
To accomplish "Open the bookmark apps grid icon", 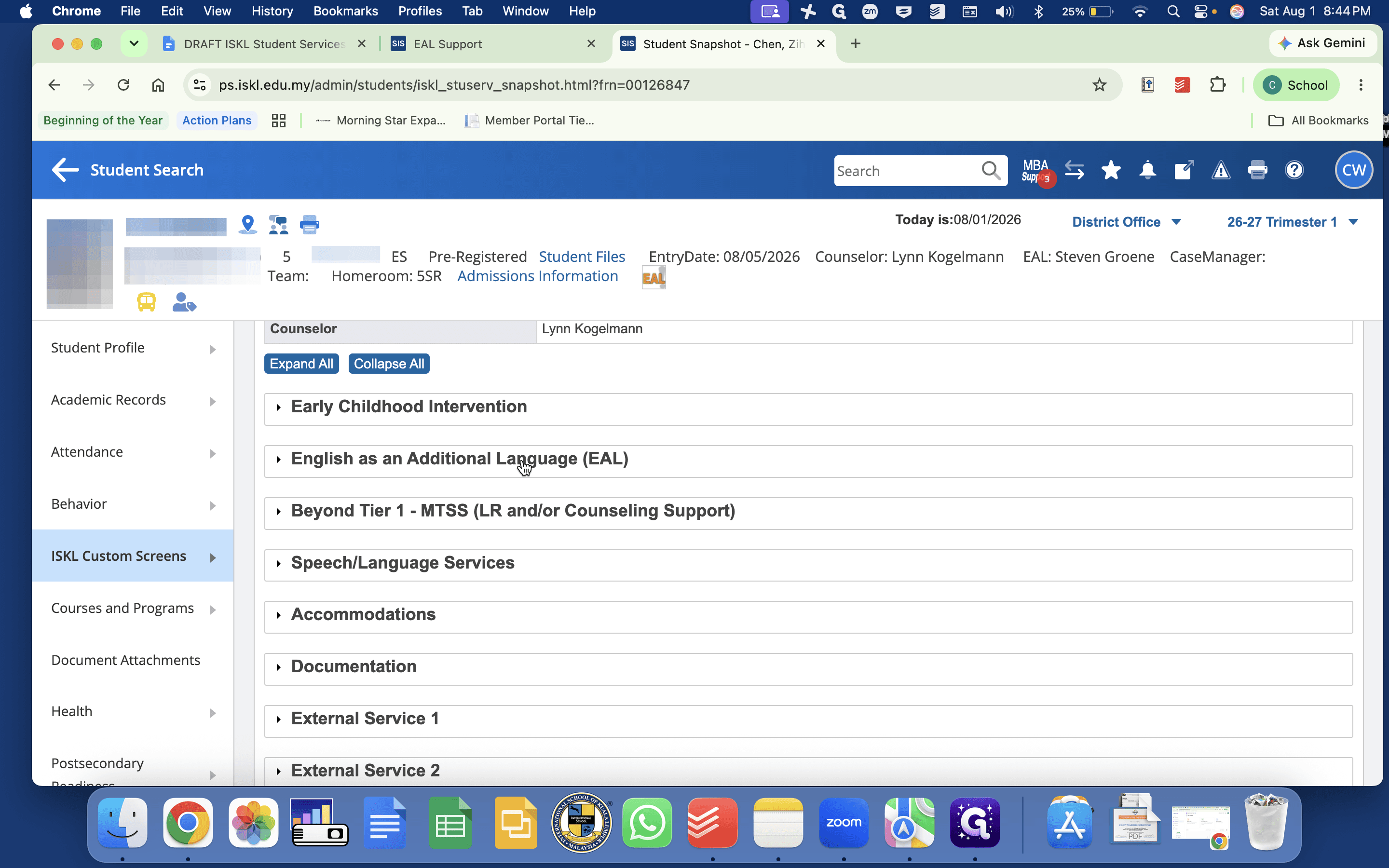I will (279, 121).
